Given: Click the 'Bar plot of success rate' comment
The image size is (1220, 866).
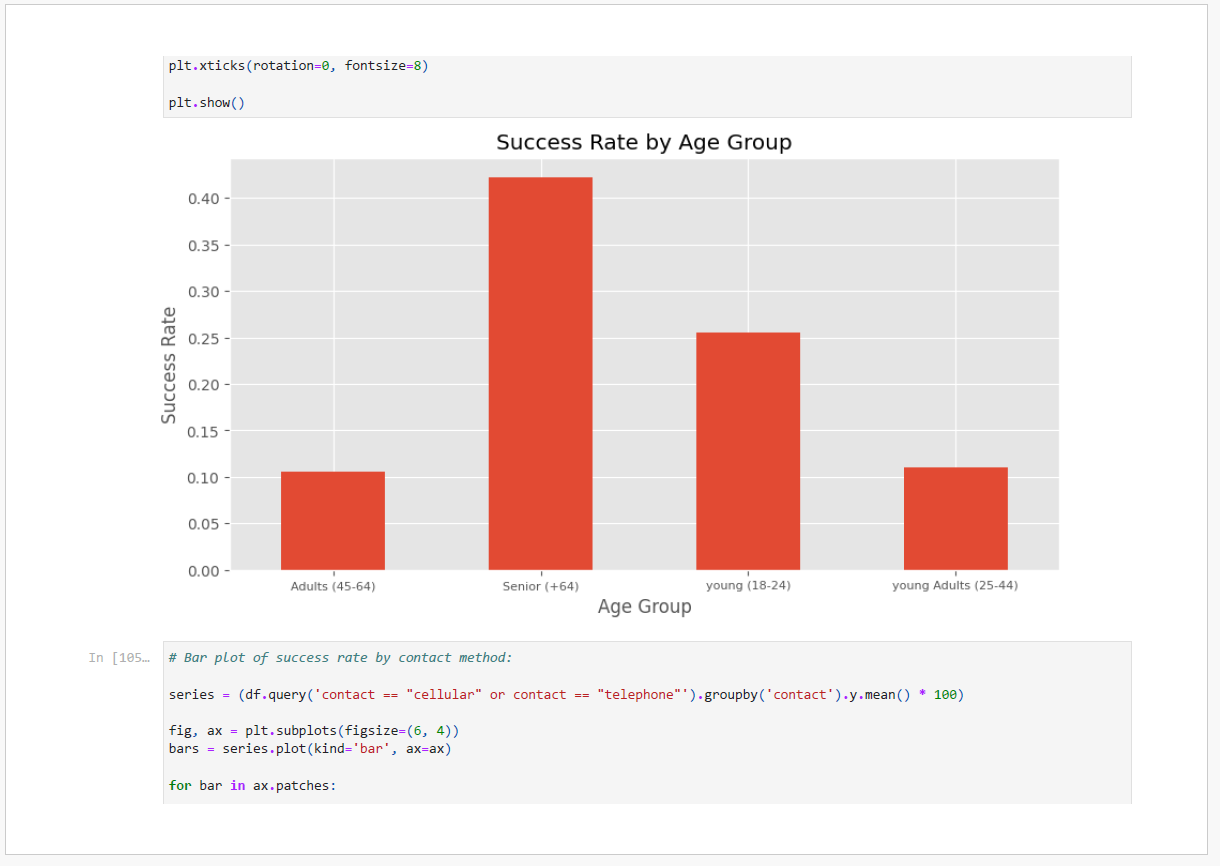Looking at the screenshot, I should (340, 657).
